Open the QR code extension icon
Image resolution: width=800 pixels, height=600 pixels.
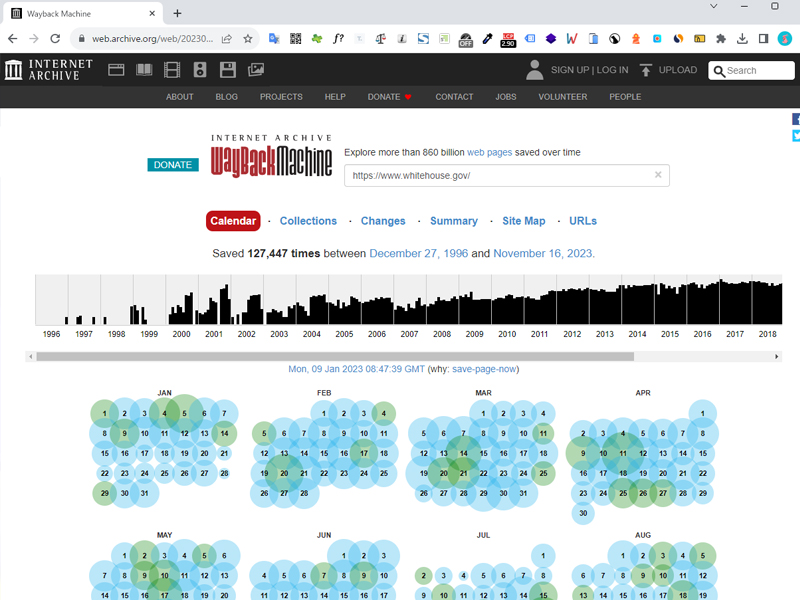tap(295, 39)
